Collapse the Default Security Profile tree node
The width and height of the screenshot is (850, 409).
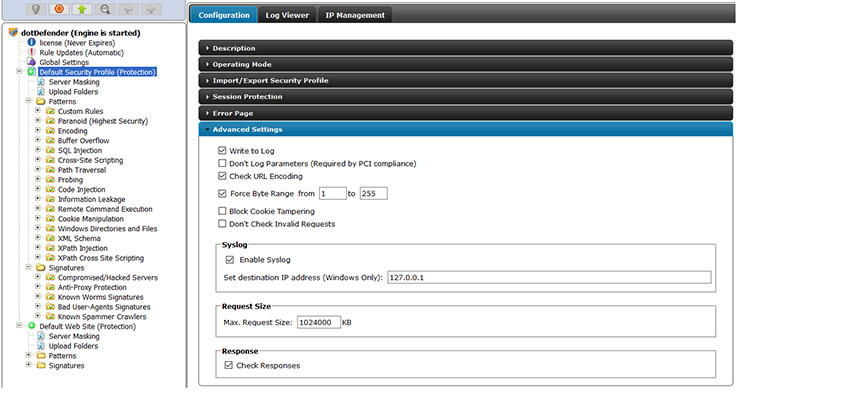(x=20, y=72)
